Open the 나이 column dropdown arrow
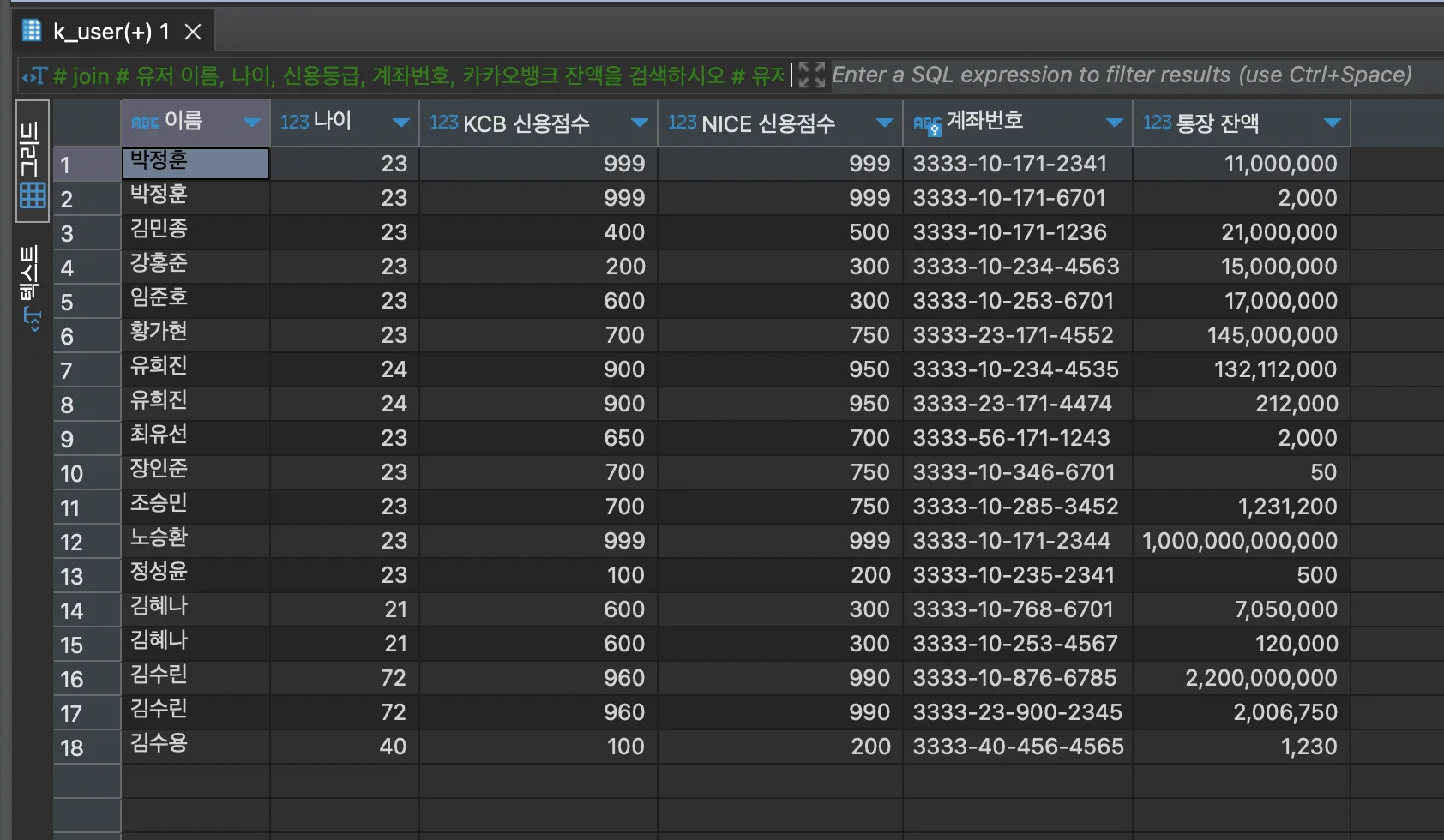The image size is (1444, 840). (400, 123)
